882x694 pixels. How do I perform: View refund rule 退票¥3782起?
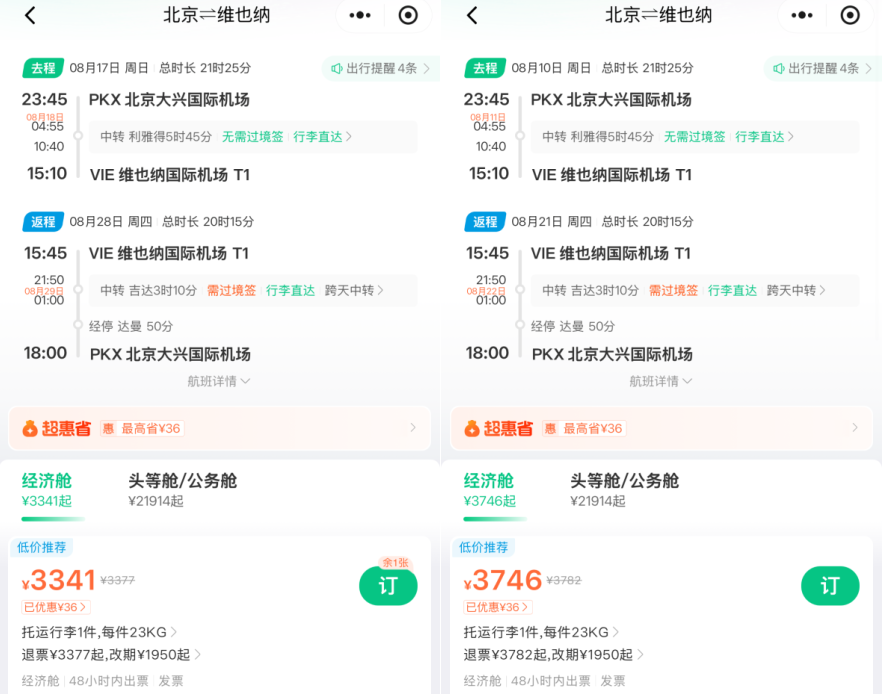(x=553, y=655)
